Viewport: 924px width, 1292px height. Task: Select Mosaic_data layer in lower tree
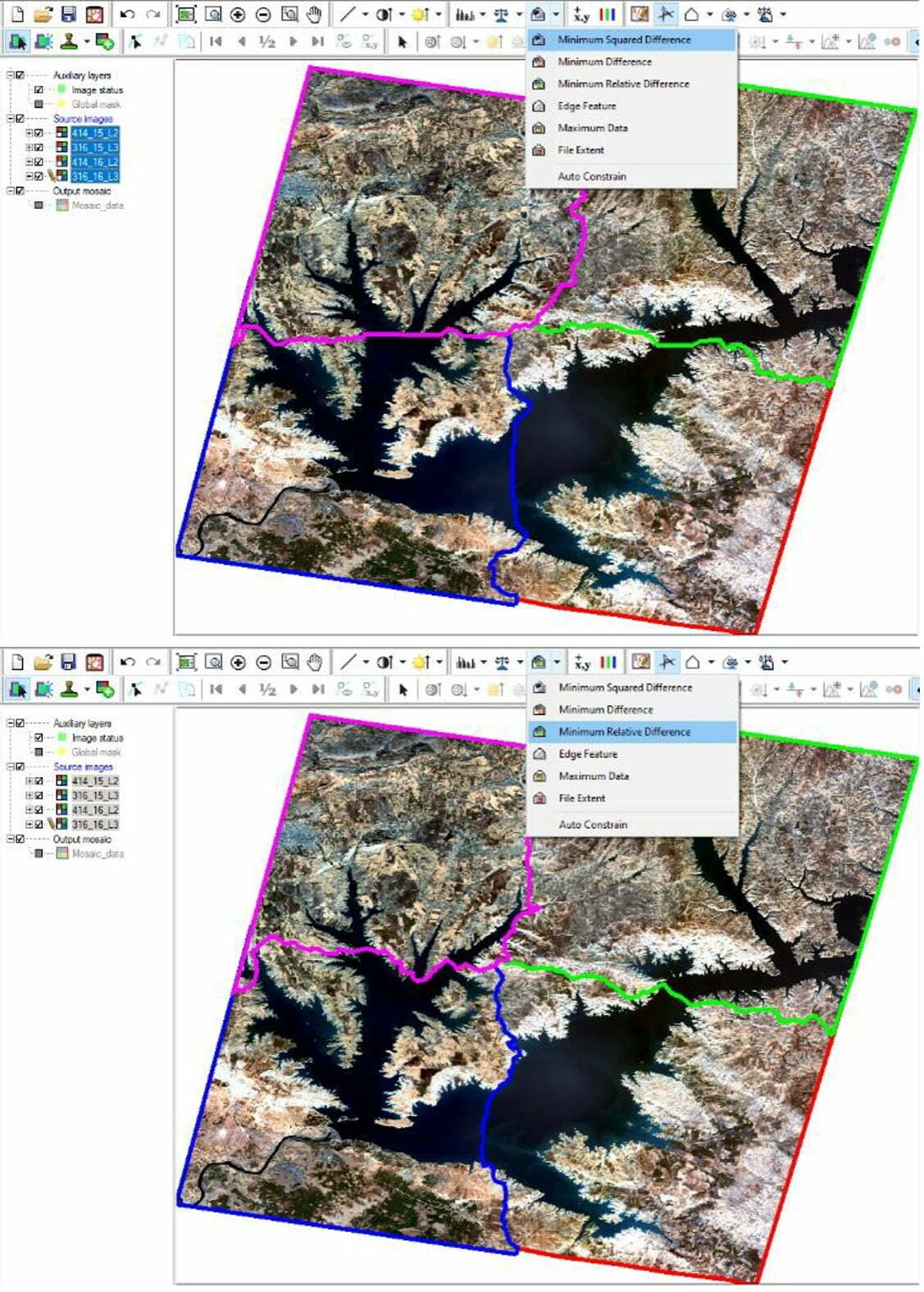98,853
